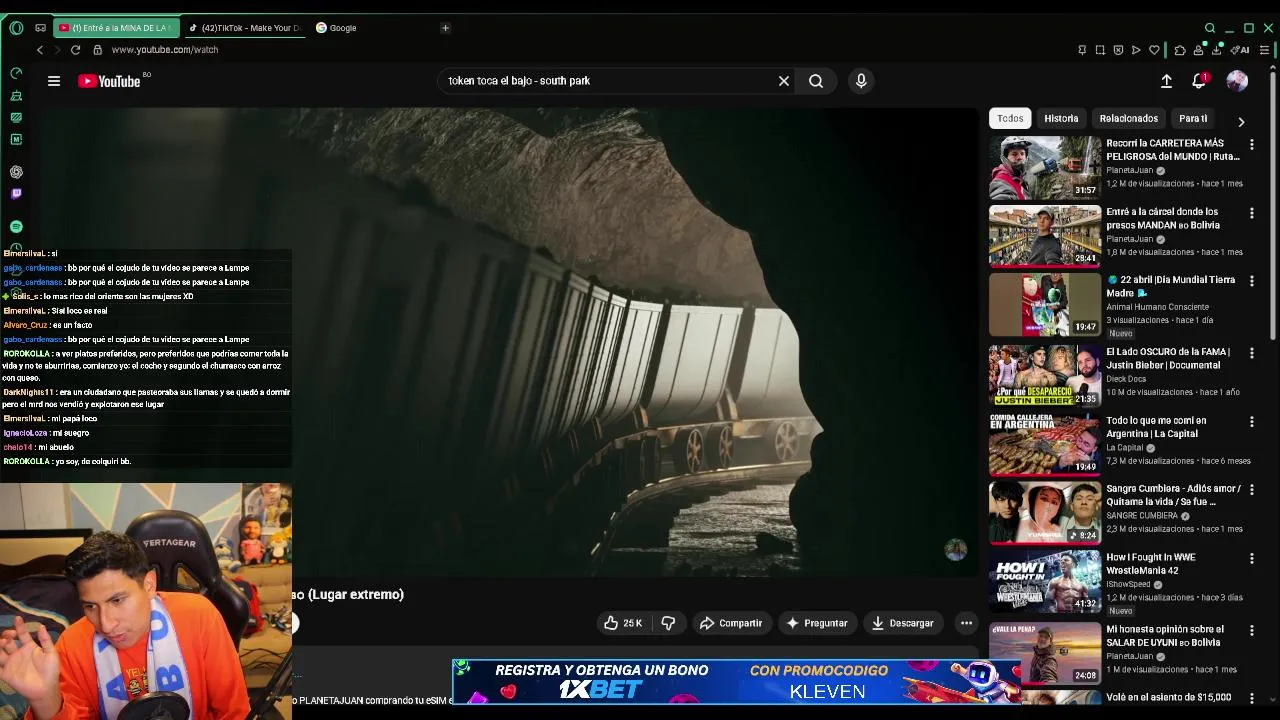Open Easy Setup sliders icon in toolbar
The width and height of the screenshot is (1280, 720).
tap(1265, 50)
